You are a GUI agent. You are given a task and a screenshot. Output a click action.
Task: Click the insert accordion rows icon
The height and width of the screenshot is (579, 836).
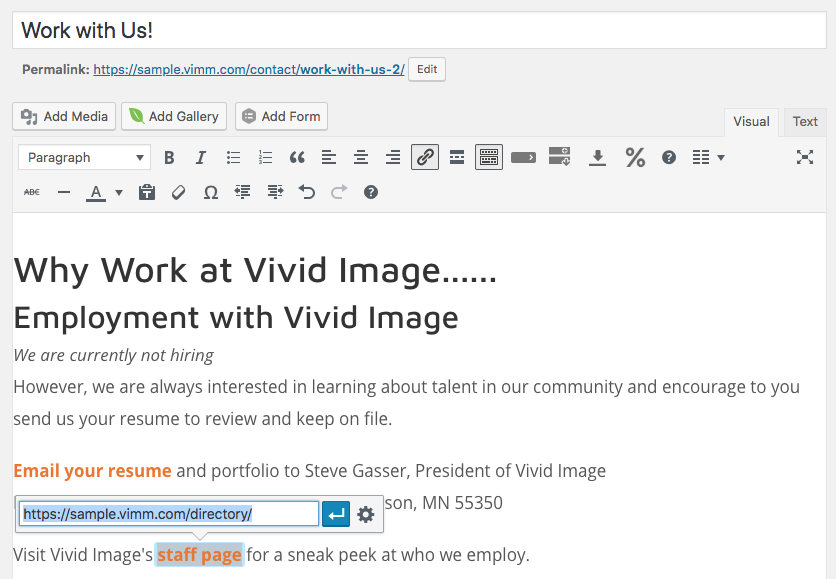point(559,156)
